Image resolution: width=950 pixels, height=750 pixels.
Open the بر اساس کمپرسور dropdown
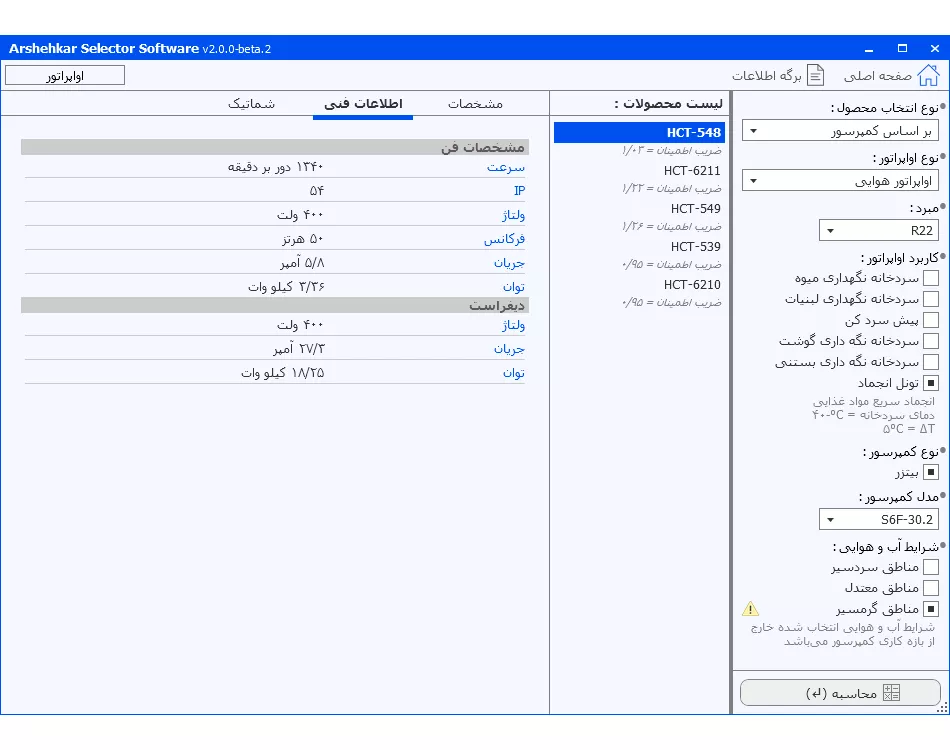840,131
